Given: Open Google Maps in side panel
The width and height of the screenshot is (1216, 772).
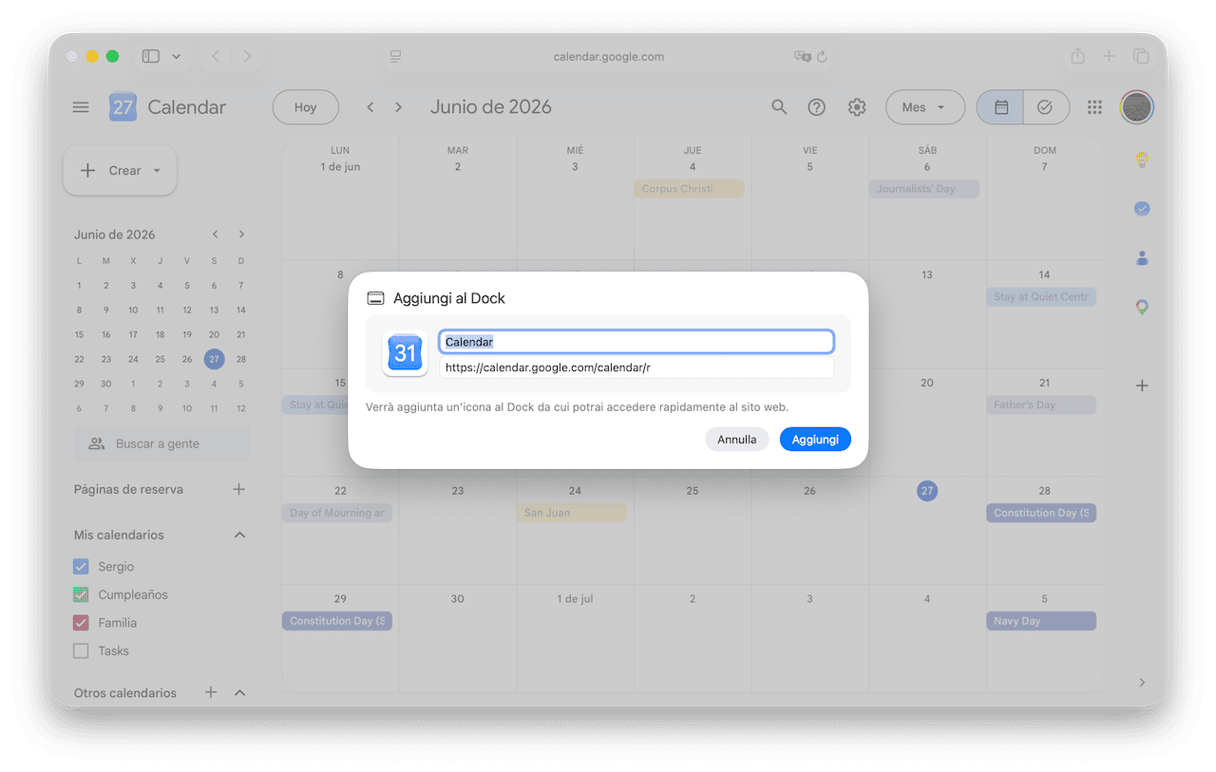Looking at the screenshot, I should tap(1142, 307).
